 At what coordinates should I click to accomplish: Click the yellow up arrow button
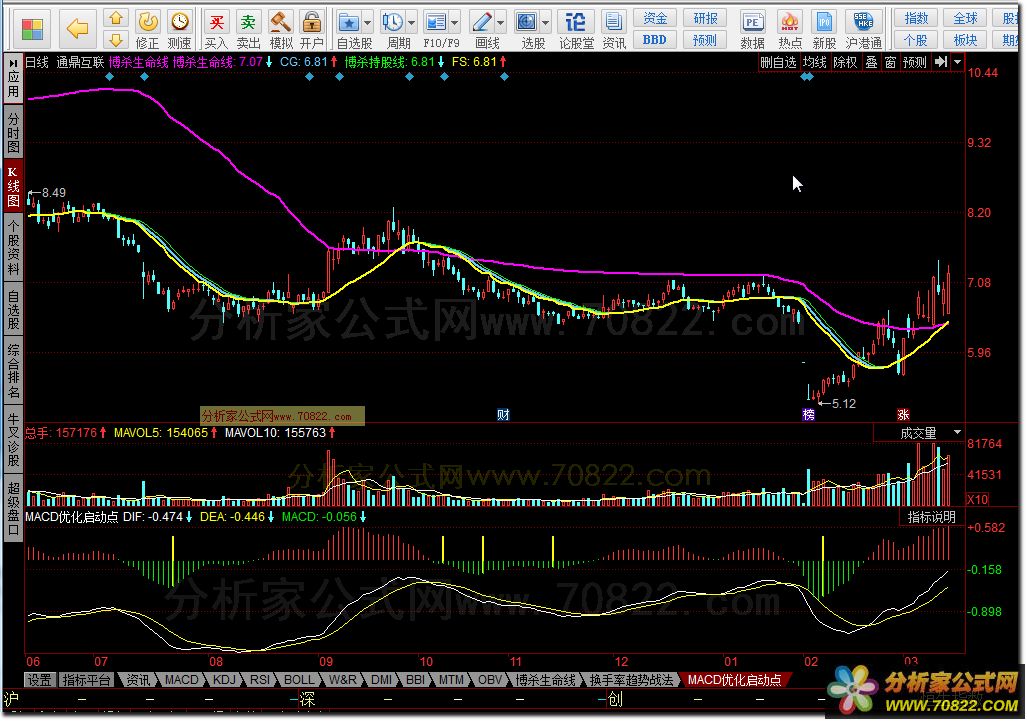tap(116, 18)
